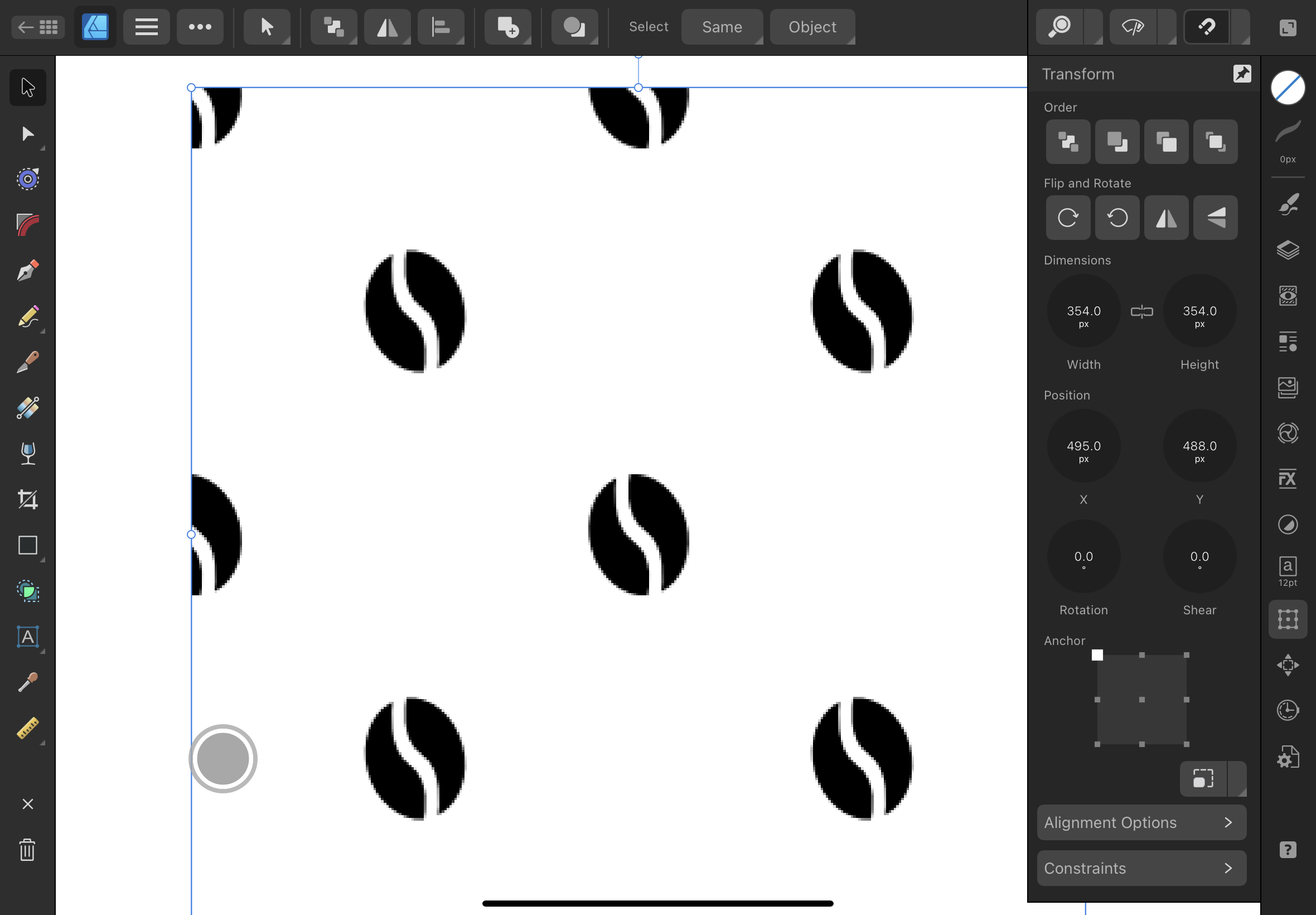
Task: Move selection forward one
Action: click(x=1167, y=142)
